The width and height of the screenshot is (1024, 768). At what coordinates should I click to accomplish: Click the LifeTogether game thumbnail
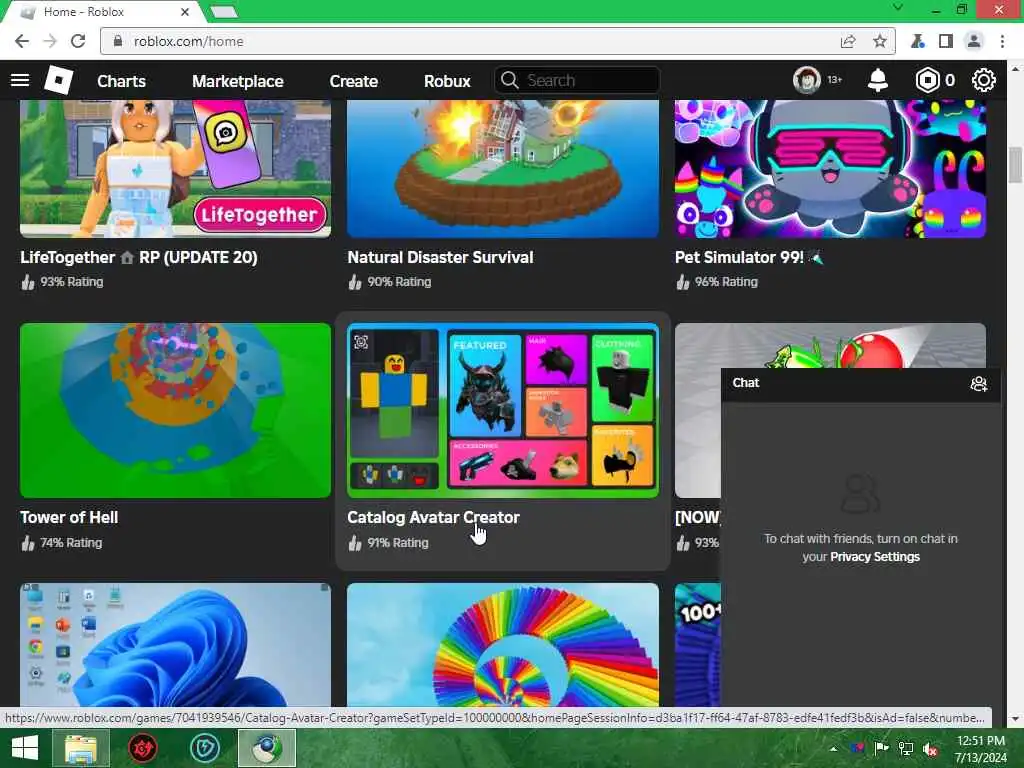175,168
